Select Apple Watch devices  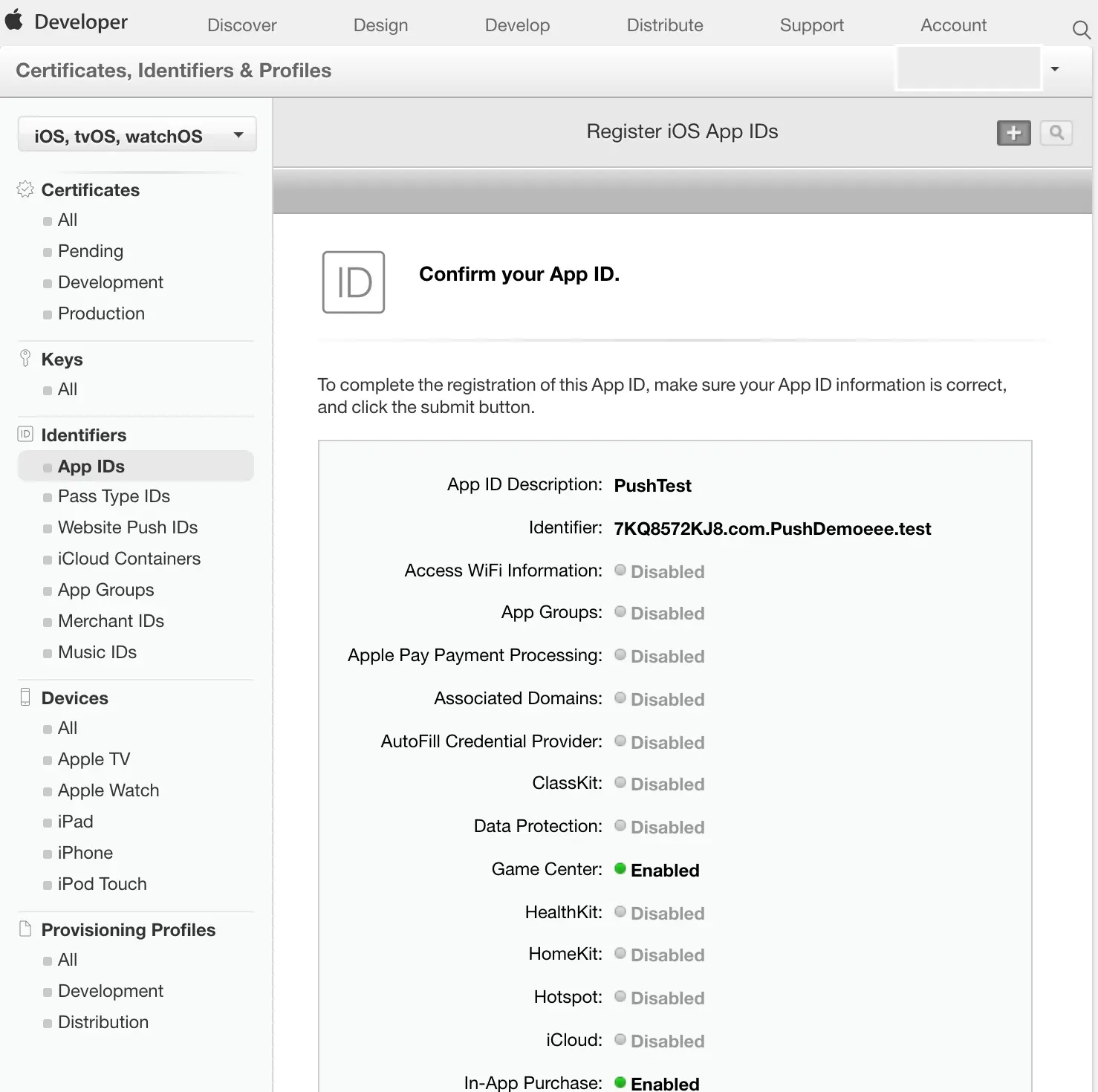coord(108,790)
